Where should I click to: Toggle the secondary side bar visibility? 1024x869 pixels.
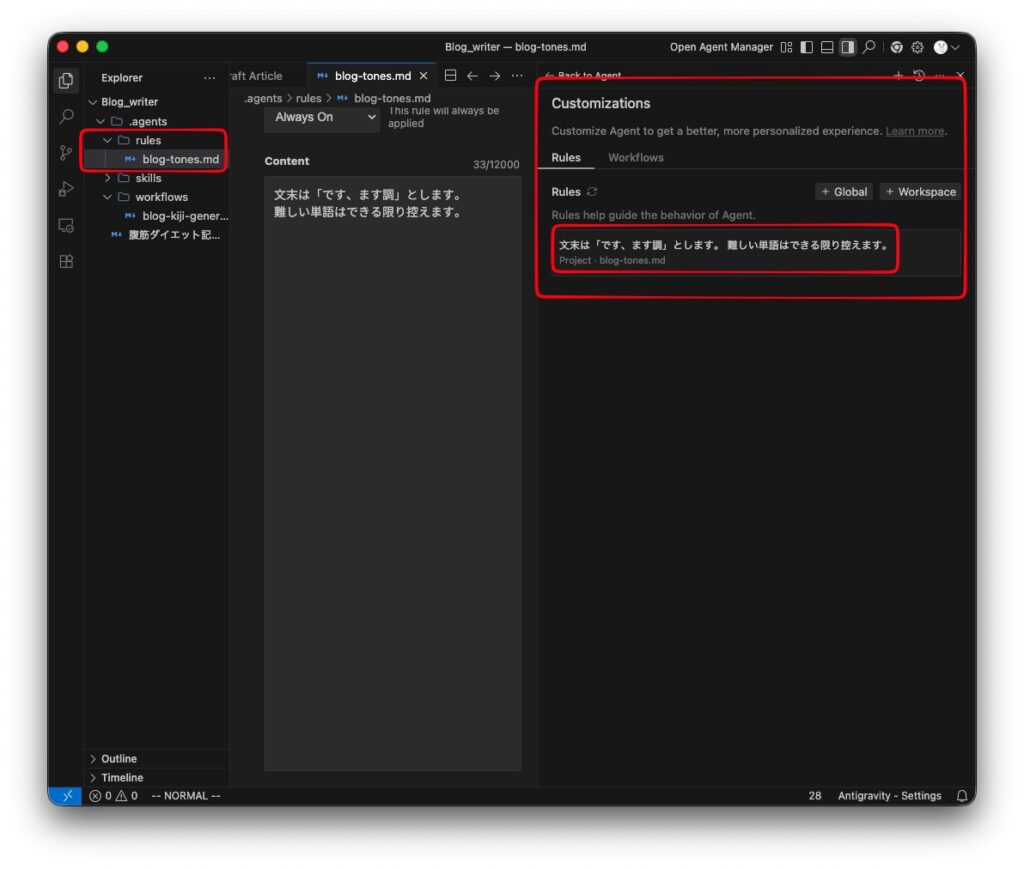tap(848, 47)
